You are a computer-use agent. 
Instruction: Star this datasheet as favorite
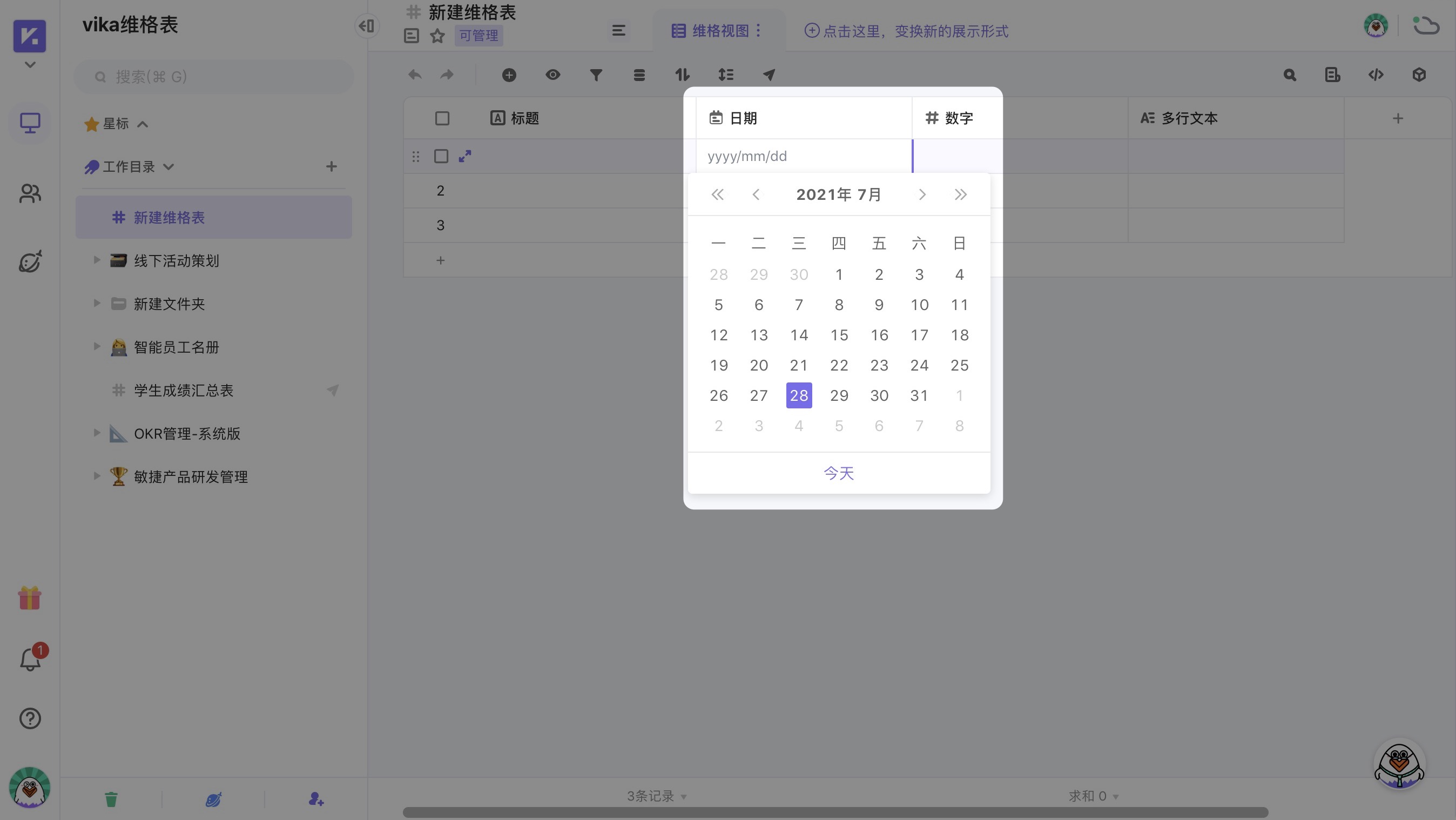click(437, 36)
